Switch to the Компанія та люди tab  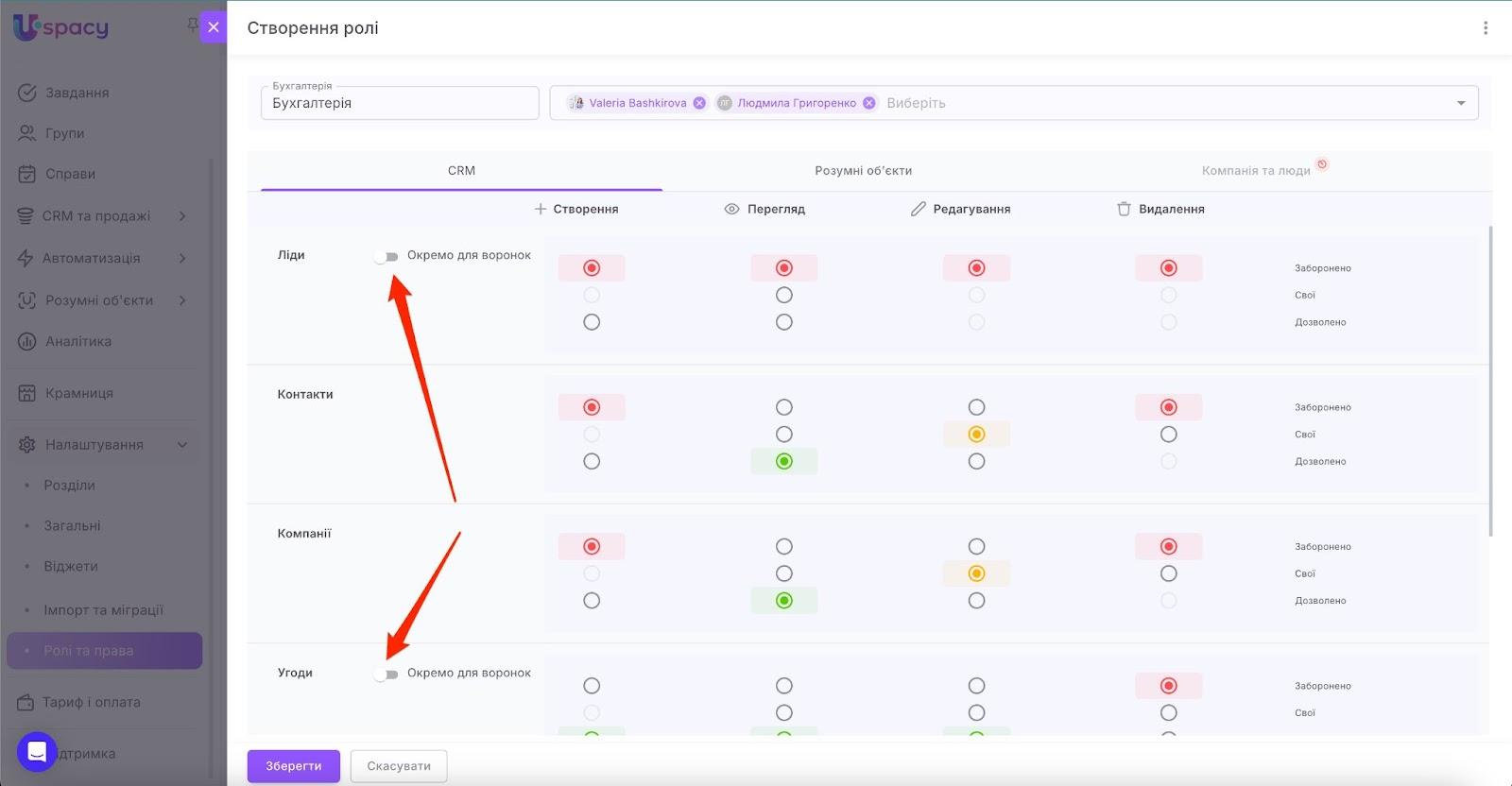[1255, 171]
